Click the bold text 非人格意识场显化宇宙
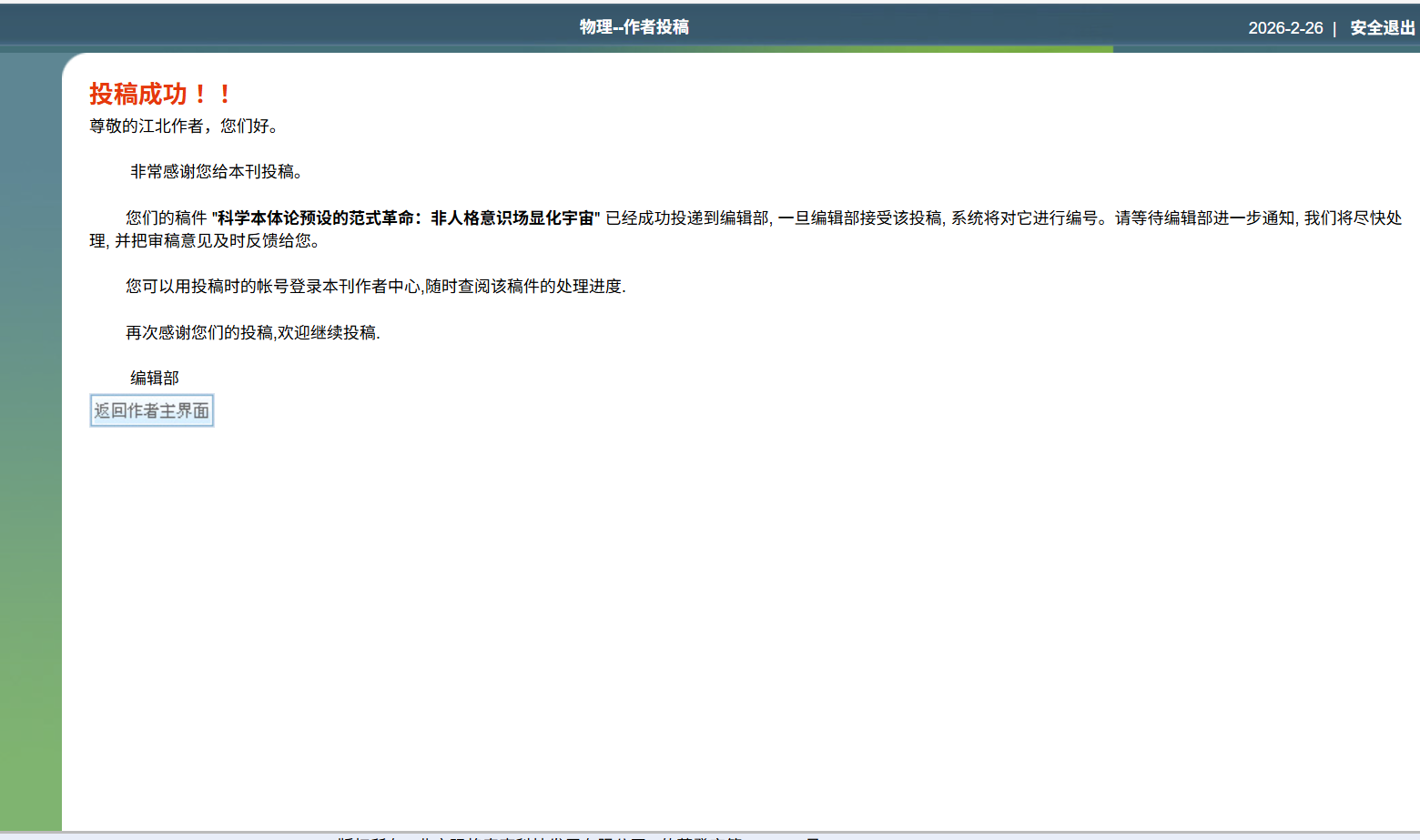This screenshot has width=1420, height=840. coord(512,218)
